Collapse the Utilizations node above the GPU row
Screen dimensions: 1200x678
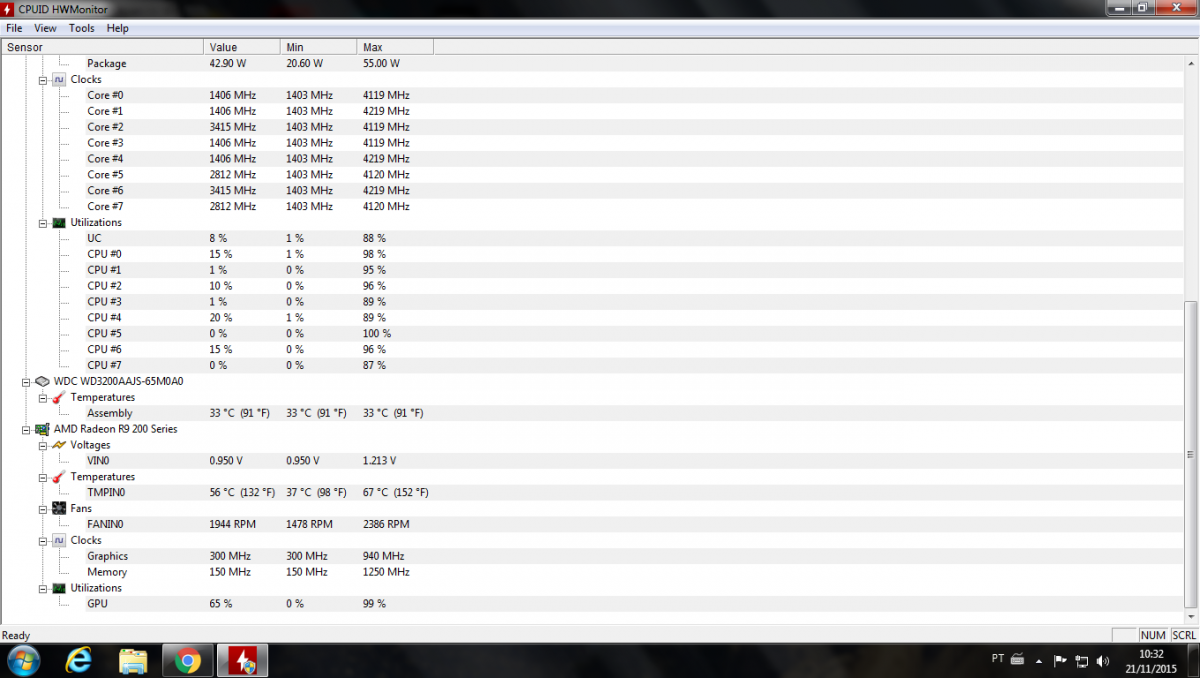(x=43, y=588)
